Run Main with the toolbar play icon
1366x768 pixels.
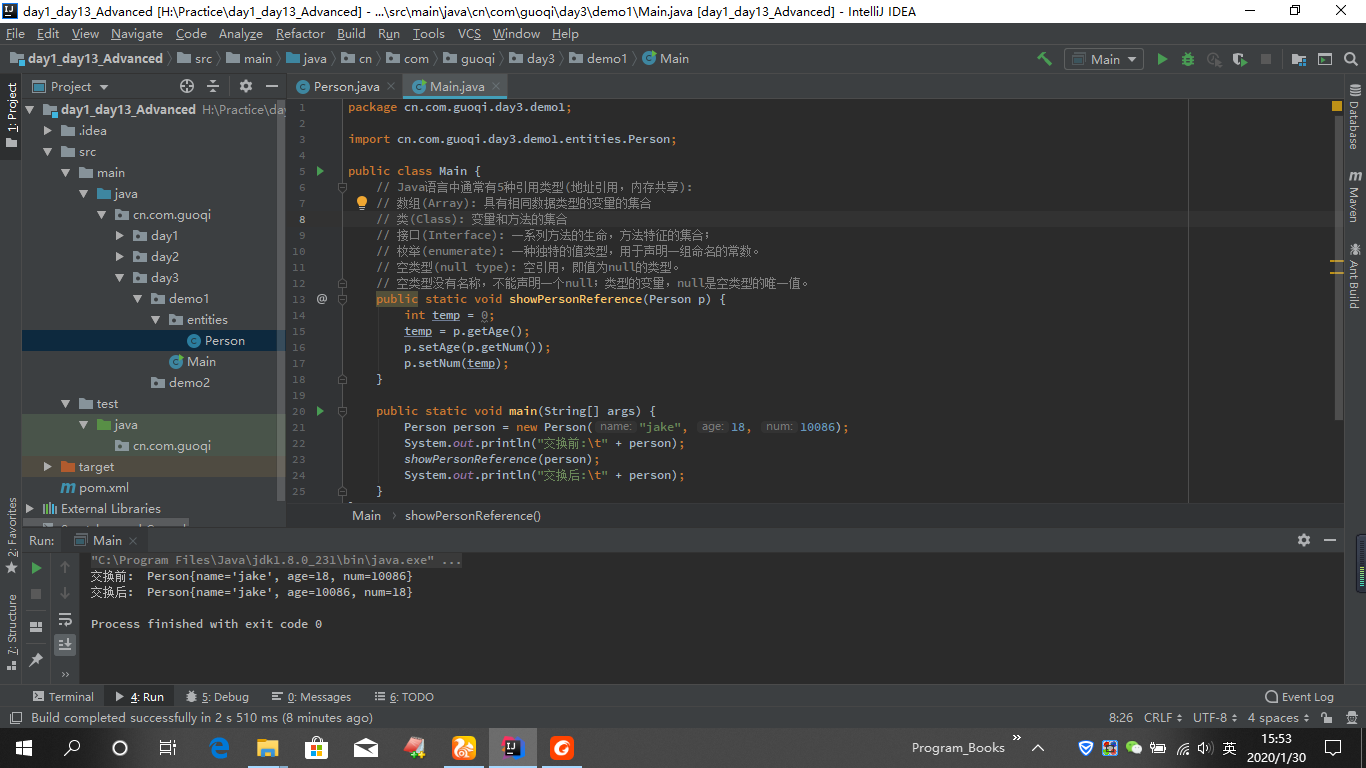pos(1162,59)
